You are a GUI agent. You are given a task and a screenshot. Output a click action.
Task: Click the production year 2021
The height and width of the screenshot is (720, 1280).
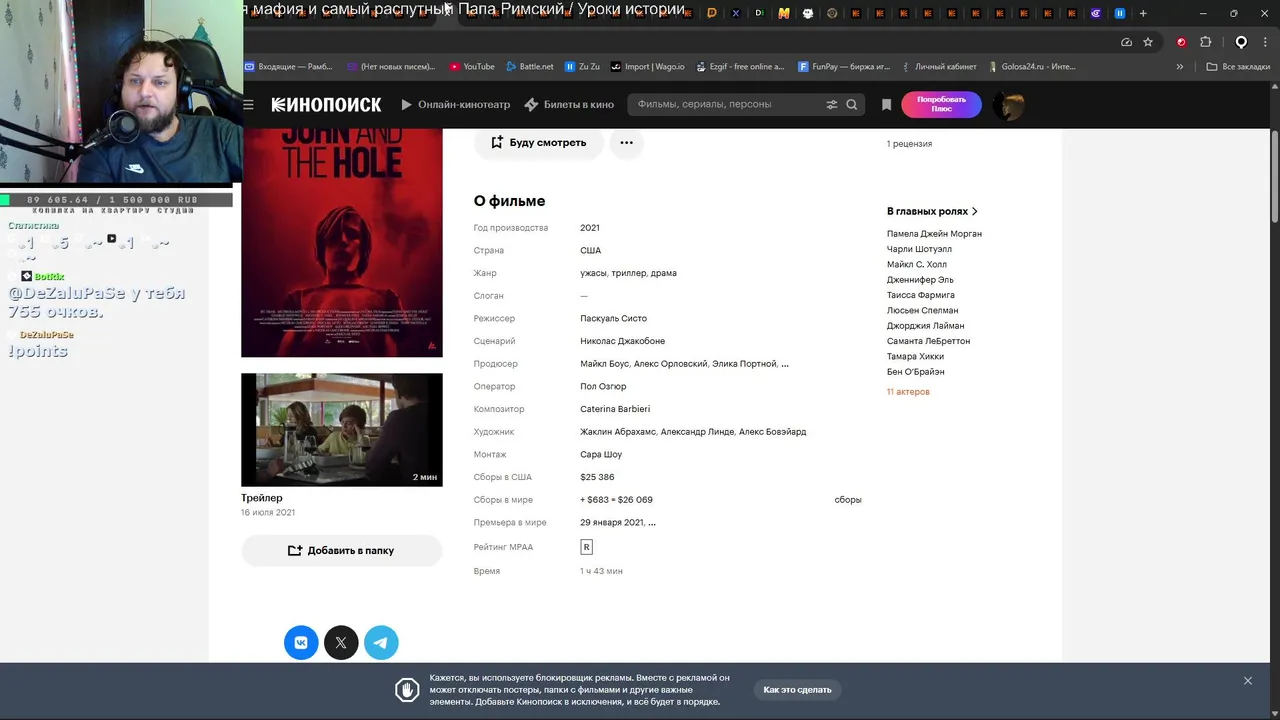(x=590, y=228)
